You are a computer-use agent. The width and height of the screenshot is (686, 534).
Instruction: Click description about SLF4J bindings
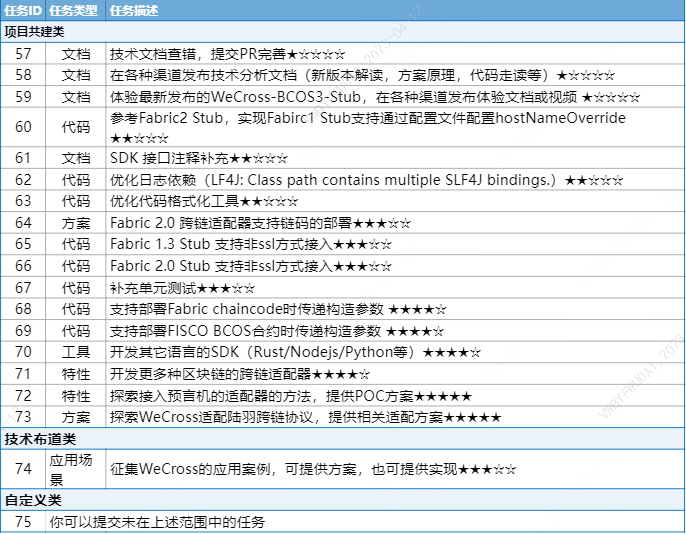pos(366,180)
